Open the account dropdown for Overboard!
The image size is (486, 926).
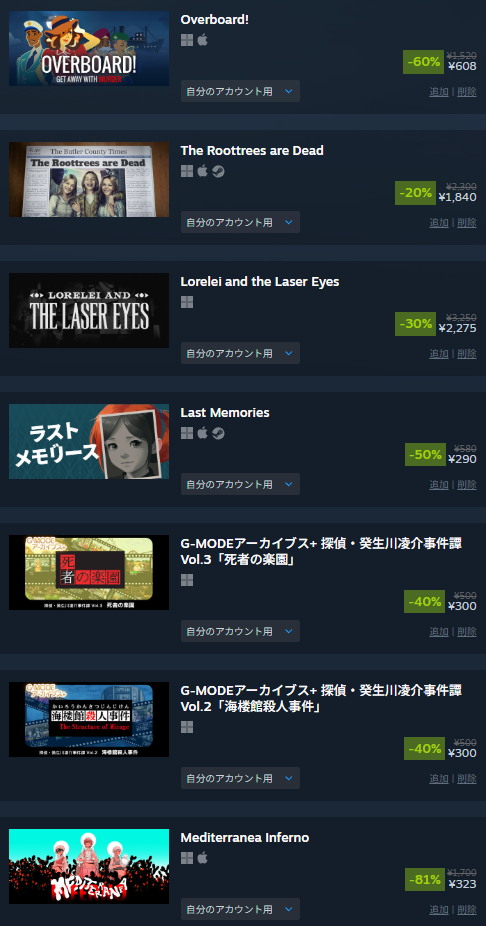point(240,92)
